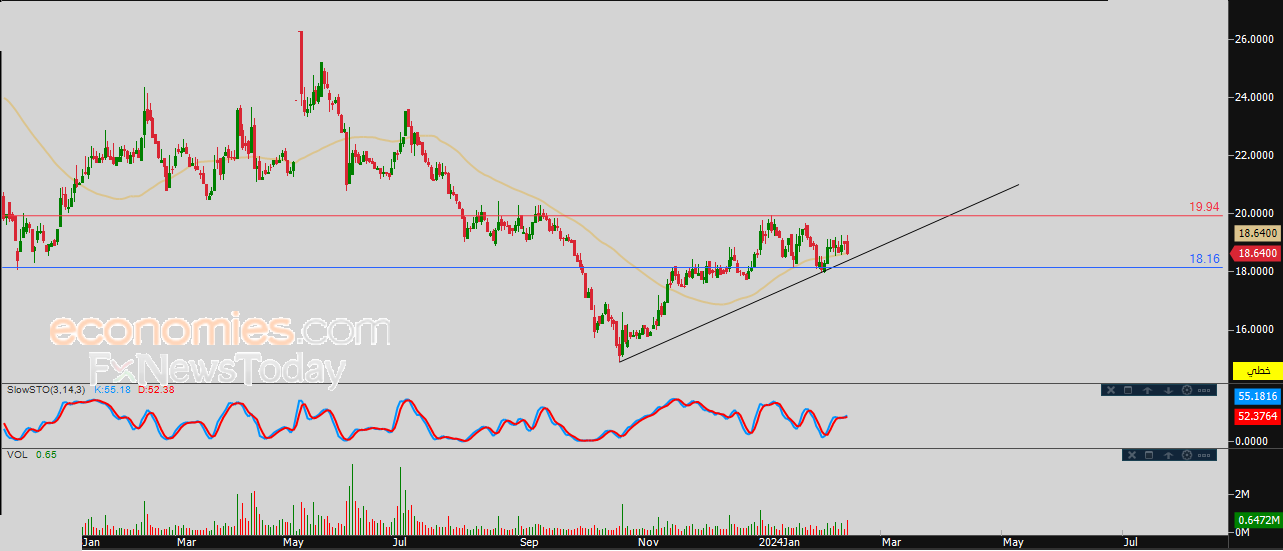The height and width of the screenshot is (551, 1283).
Task: Click the yellow خطي scale button
Action: click(1257, 370)
